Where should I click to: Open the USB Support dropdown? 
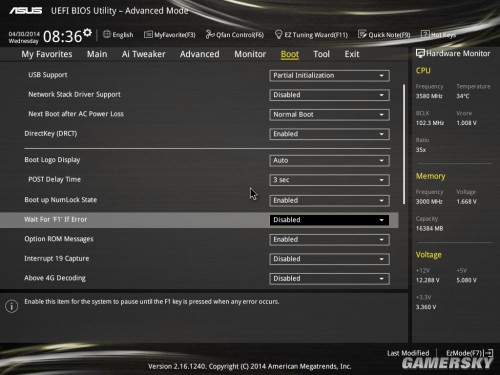[x=329, y=76]
